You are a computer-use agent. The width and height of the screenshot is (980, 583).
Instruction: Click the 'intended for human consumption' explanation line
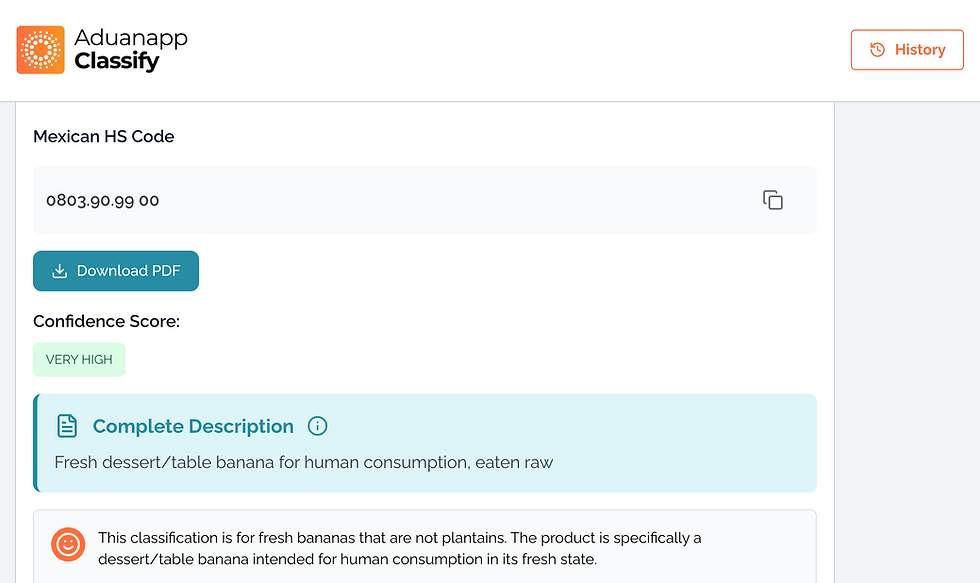(347, 559)
